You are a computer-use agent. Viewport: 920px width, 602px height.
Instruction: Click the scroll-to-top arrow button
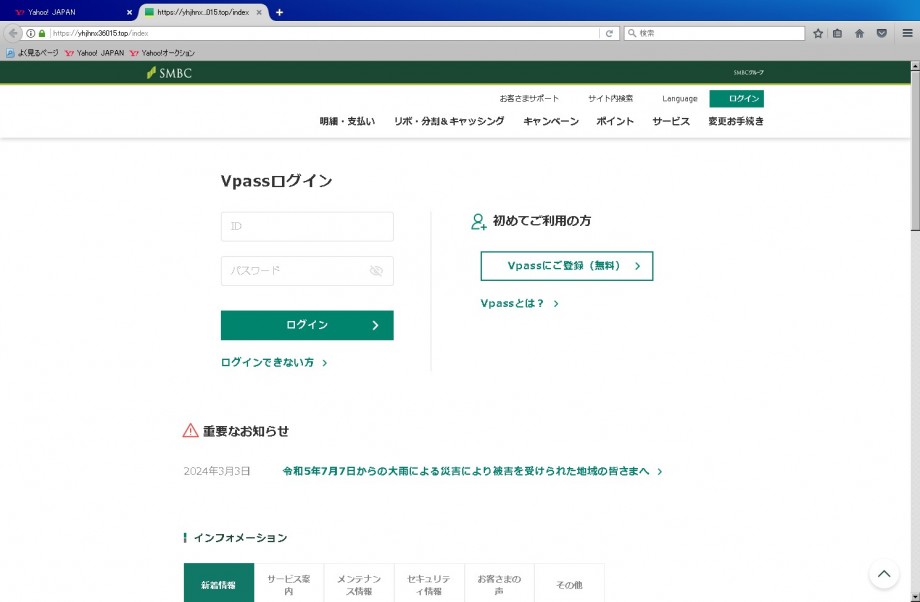coord(884,574)
